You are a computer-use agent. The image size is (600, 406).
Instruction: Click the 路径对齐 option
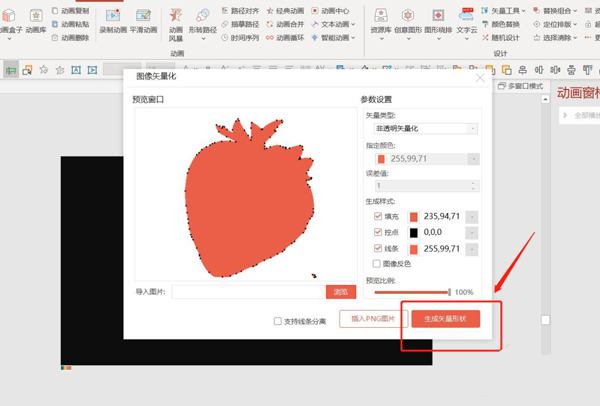(x=240, y=11)
